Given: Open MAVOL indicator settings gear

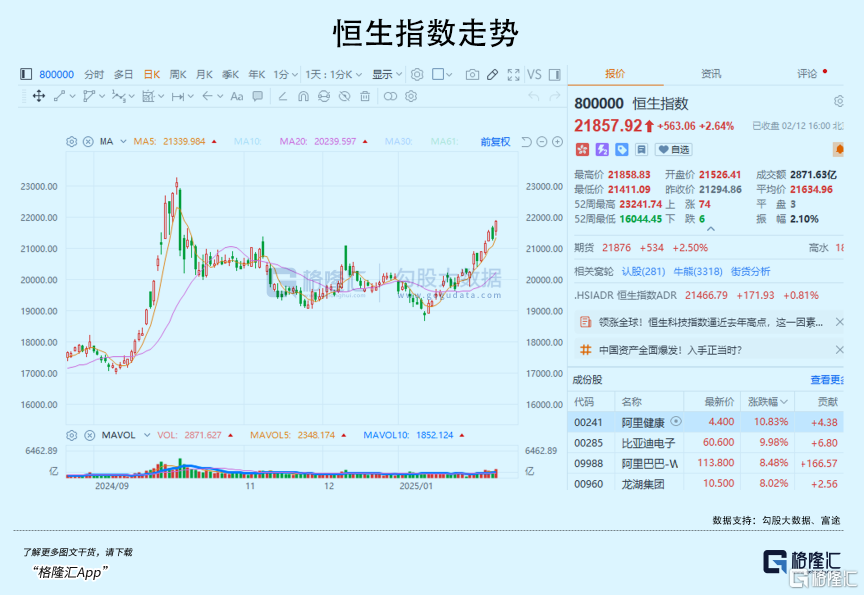Looking at the screenshot, I should point(72,435).
